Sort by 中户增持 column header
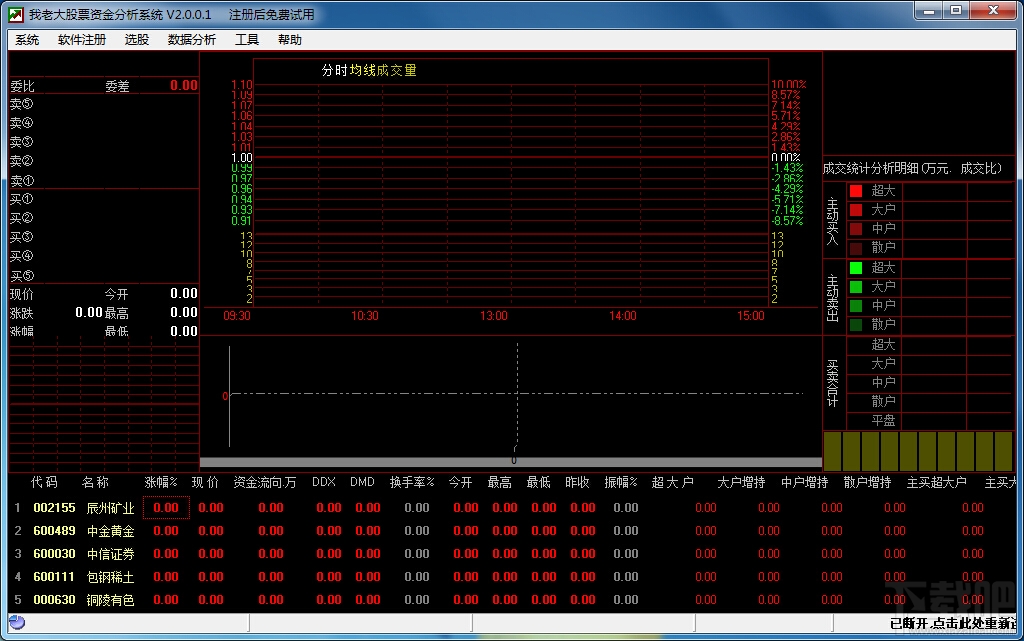 [805, 482]
